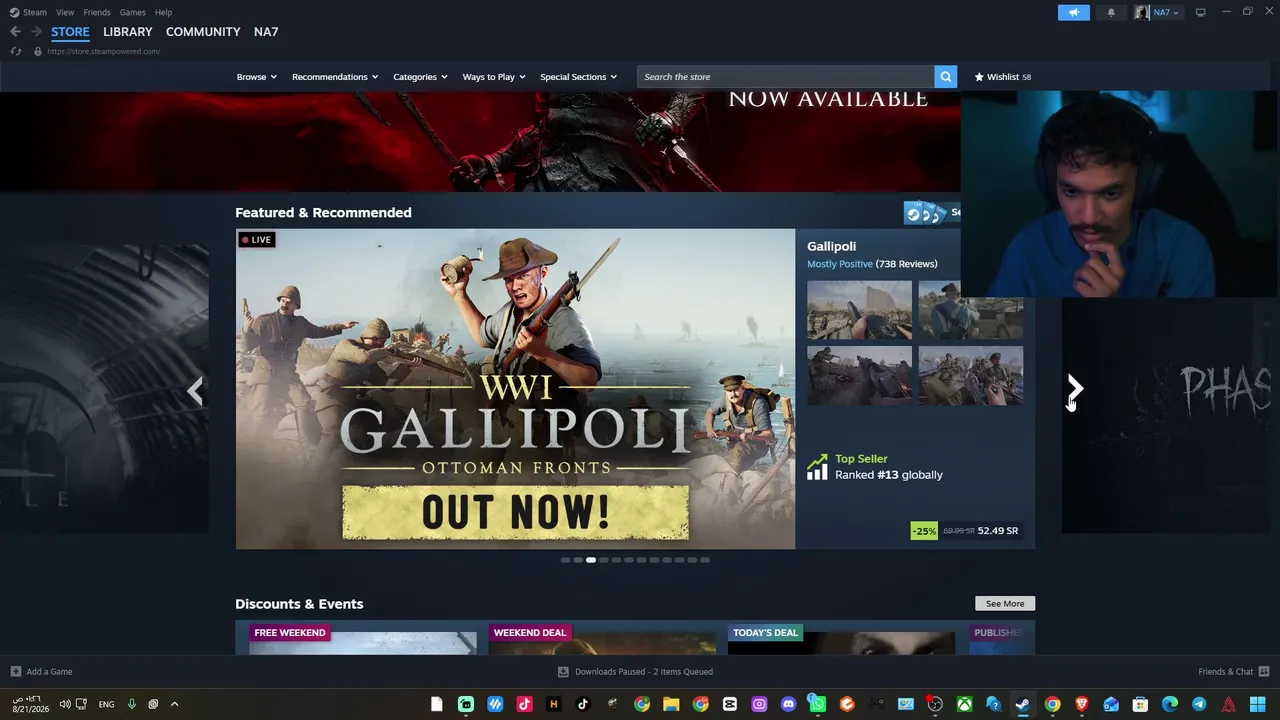The height and width of the screenshot is (720, 1280).
Task: Reload the store page
Action: pyautogui.click(x=15, y=51)
